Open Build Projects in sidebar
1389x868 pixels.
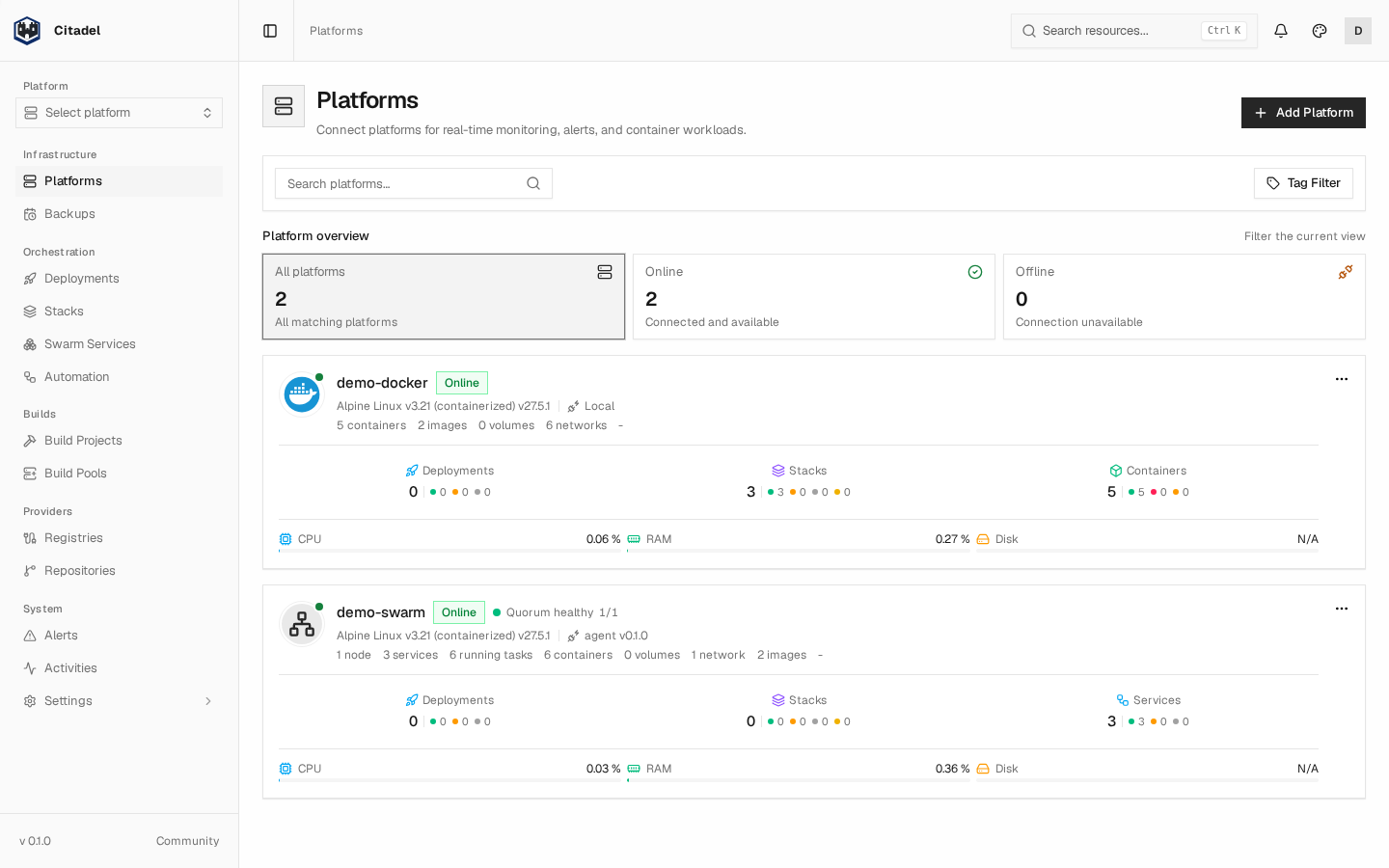(x=119, y=441)
